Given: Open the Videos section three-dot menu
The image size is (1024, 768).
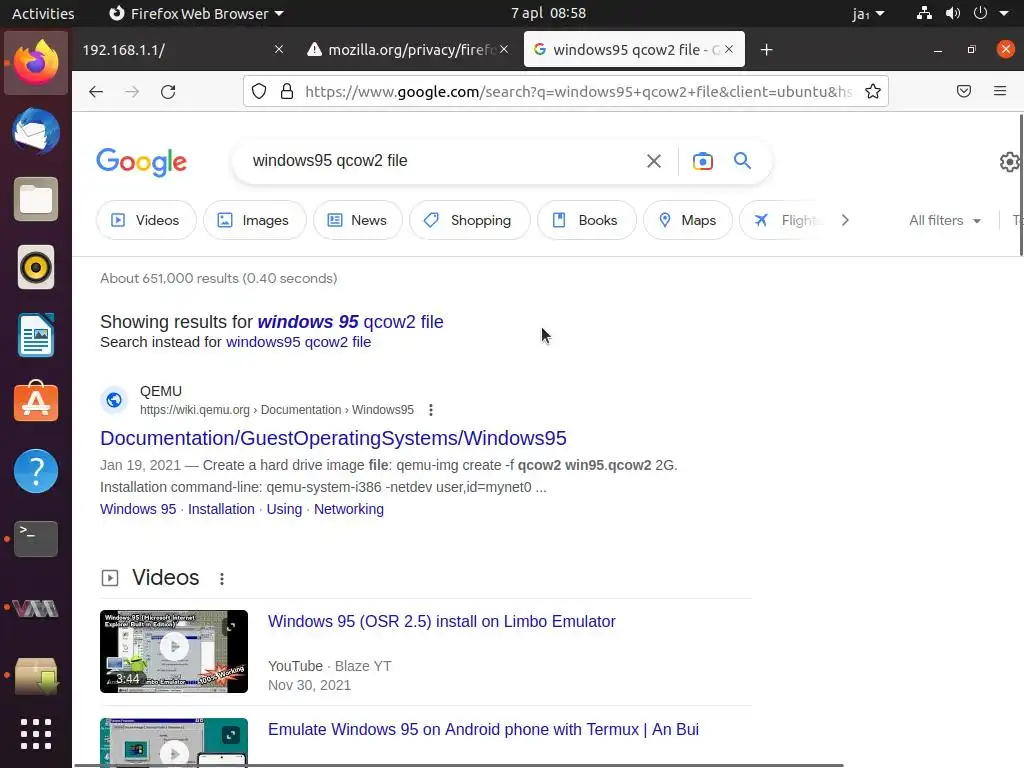Looking at the screenshot, I should (222, 579).
